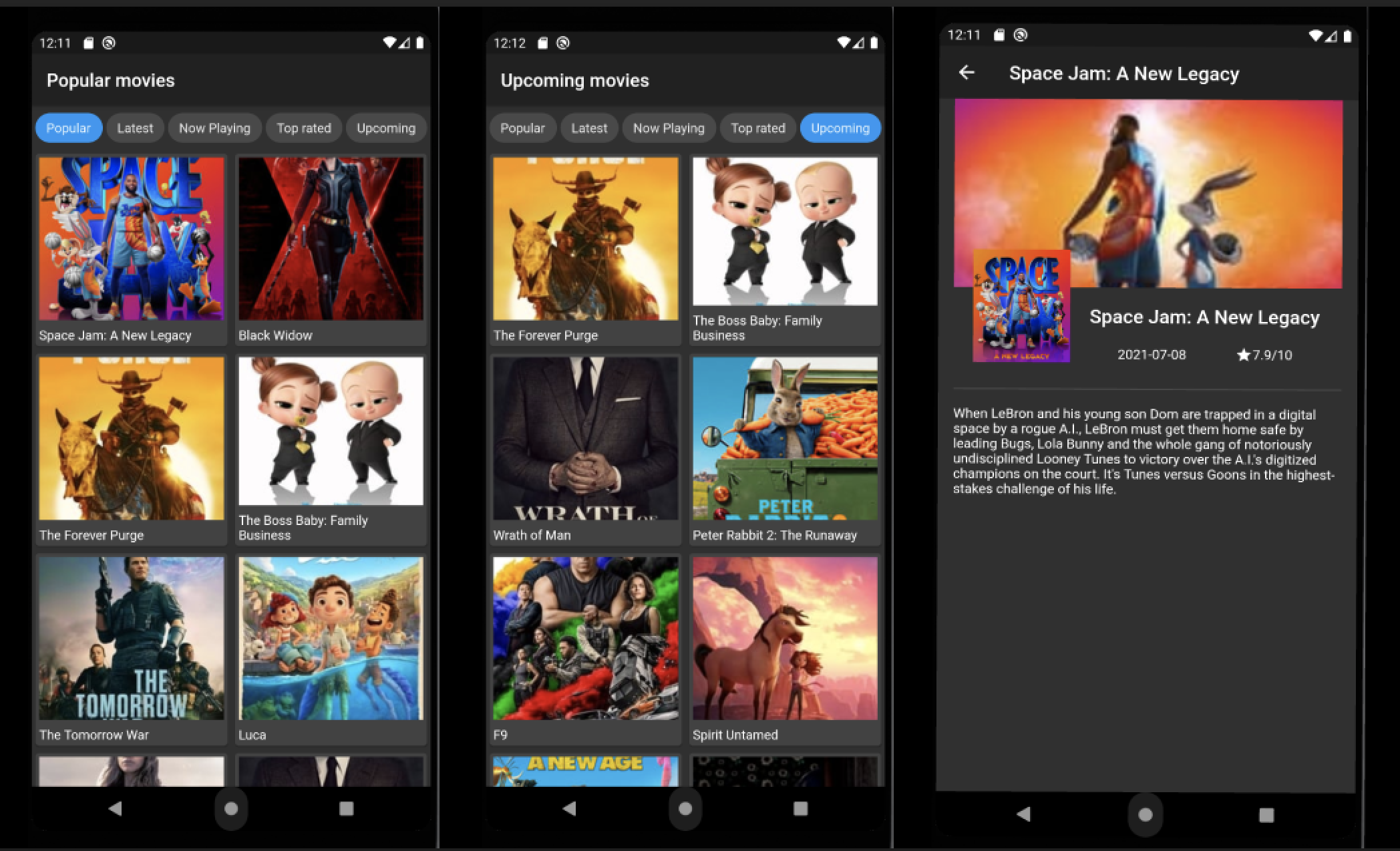
Task: Tap Spirit Untamed title label
Action: (735, 735)
